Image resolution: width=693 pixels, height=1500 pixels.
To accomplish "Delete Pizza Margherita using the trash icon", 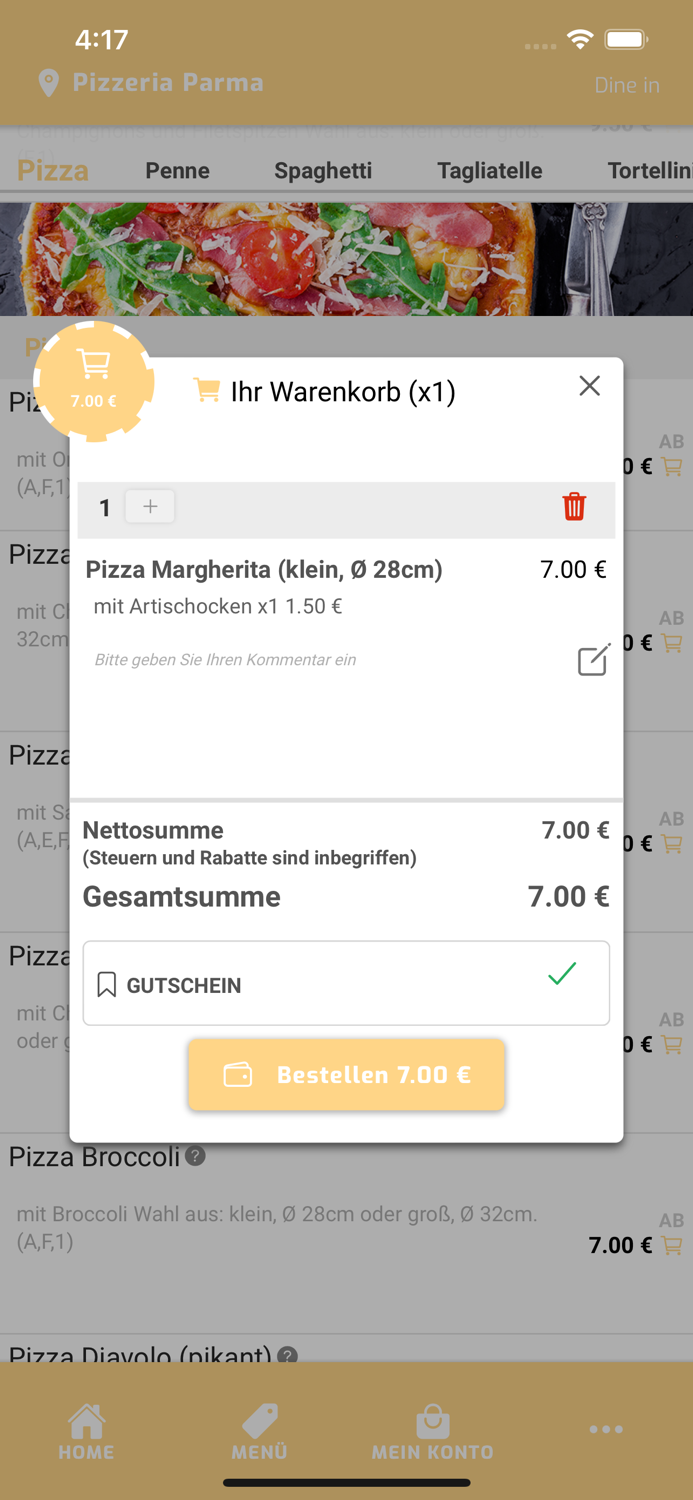I will pos(574,507).
